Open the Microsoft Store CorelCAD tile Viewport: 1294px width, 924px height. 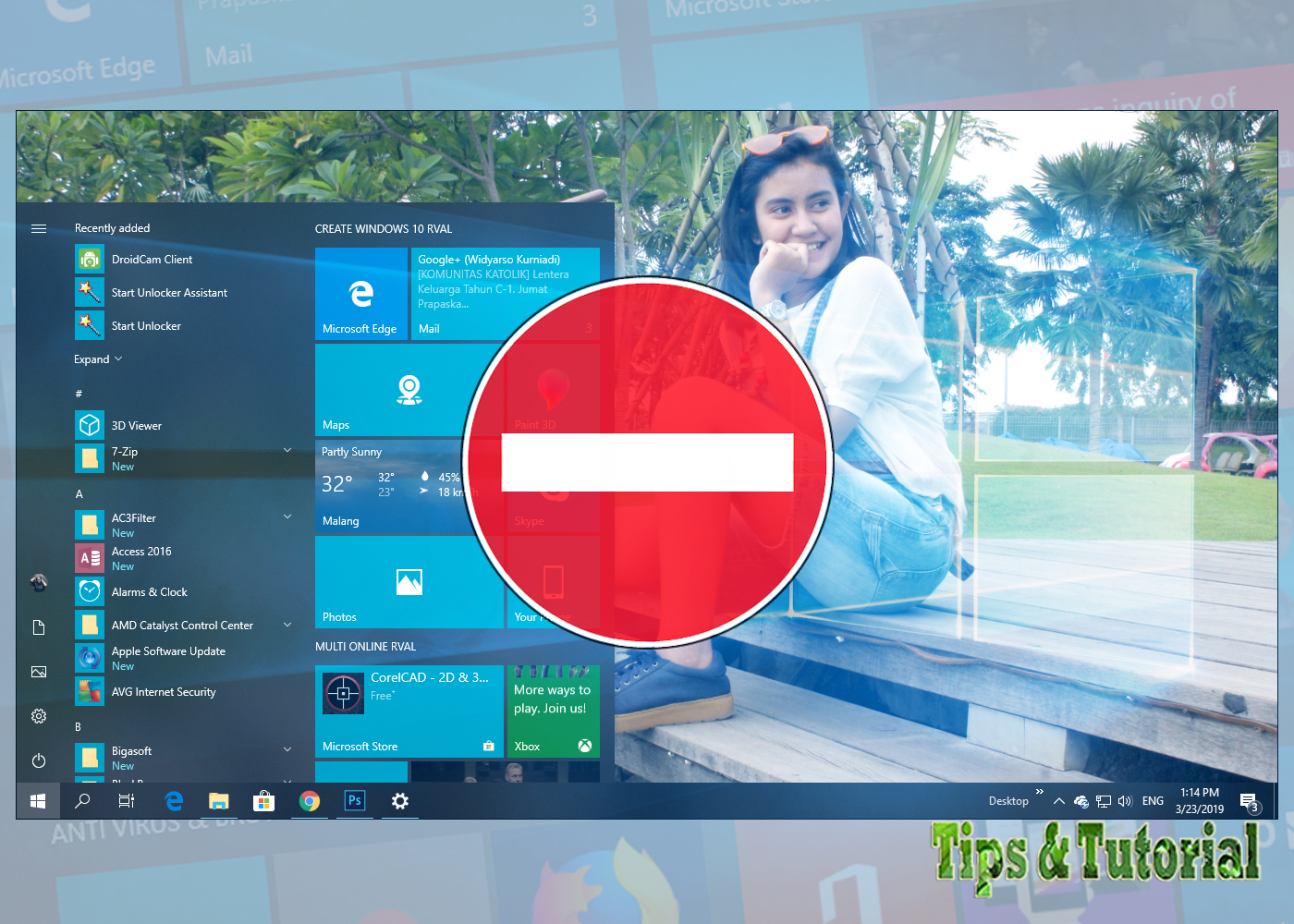409,711
